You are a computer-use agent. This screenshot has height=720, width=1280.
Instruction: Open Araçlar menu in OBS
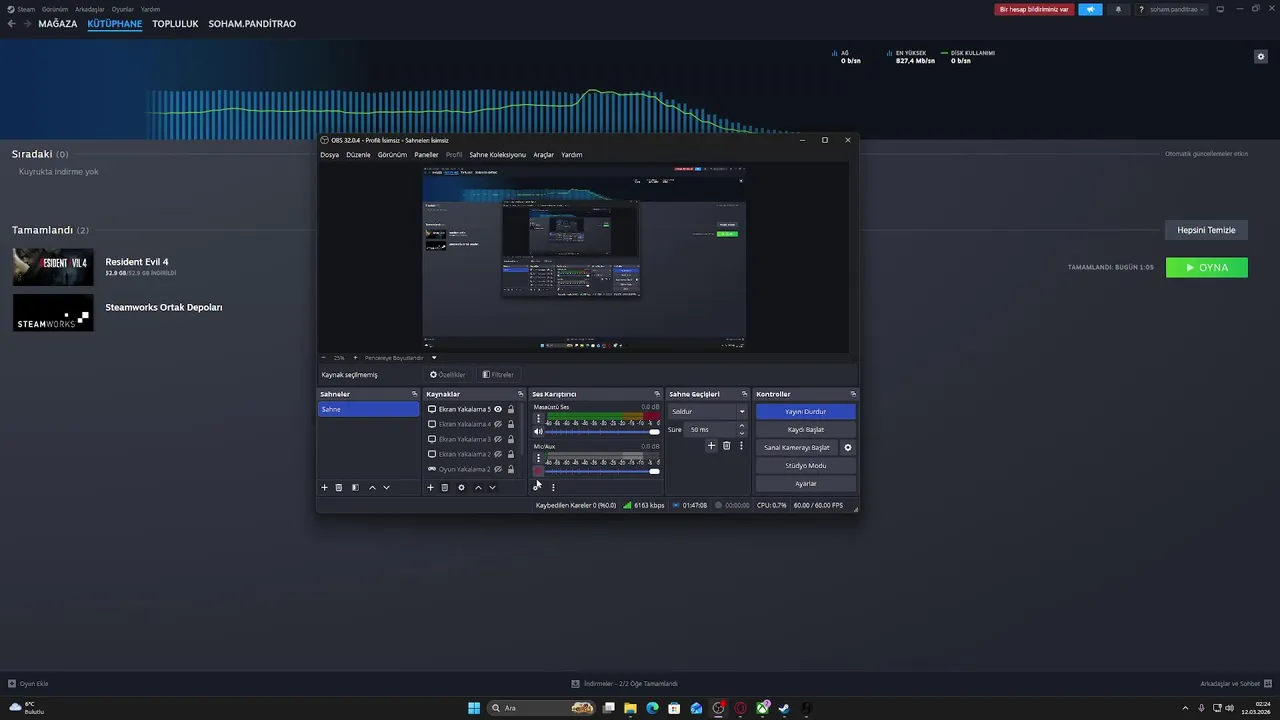point(543,155)
